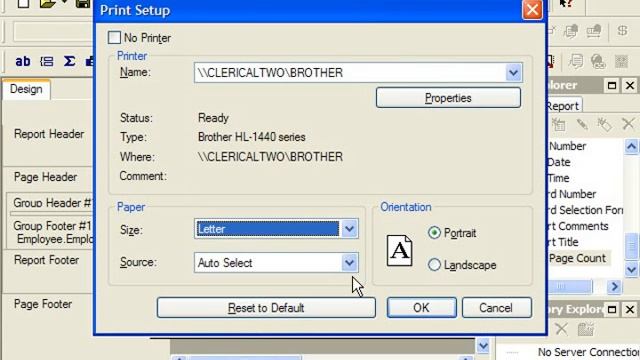The image size is (640, 360).
Task: Click the Auto Select source field
Action: [268, 262]
